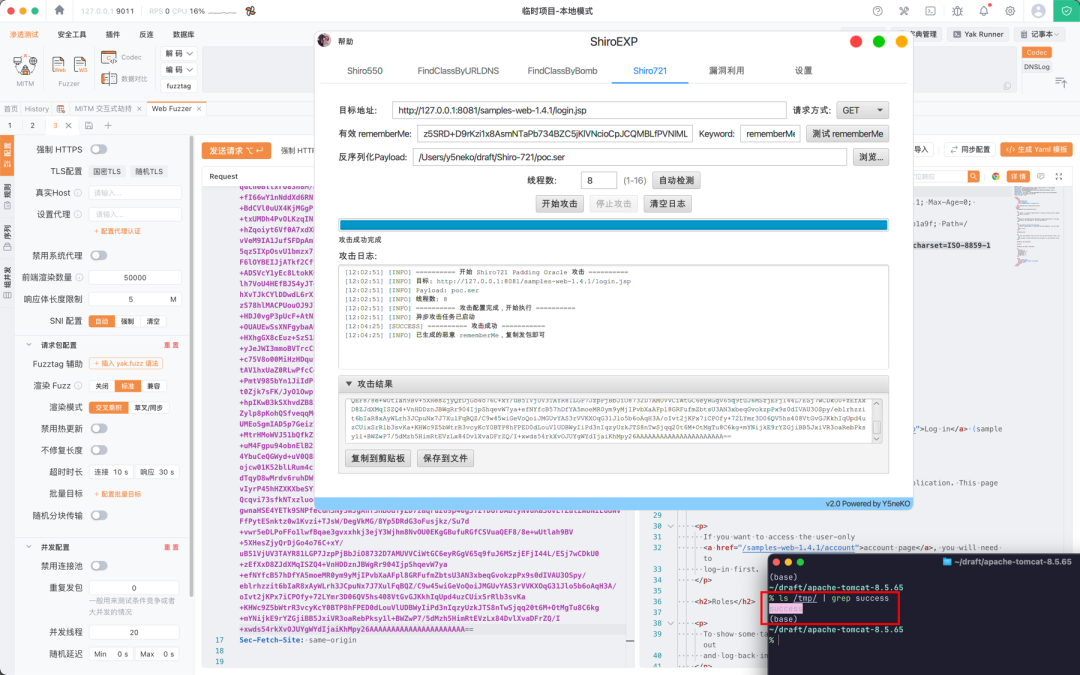Viewport: 1080px width, 675px height.
Task: Open the 帮助 menu in ShiroEXP
Action: (x=345, y=41)
